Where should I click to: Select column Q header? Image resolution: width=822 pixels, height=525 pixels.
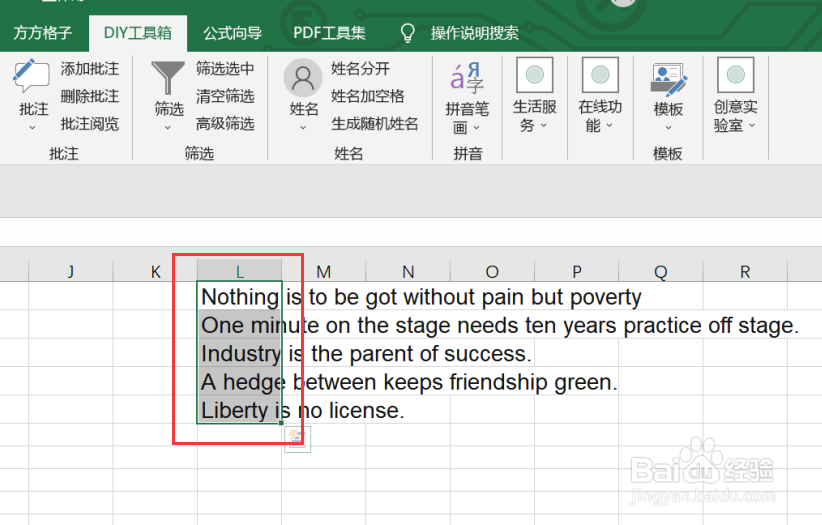pyautogui.click(x=661, y=271)
